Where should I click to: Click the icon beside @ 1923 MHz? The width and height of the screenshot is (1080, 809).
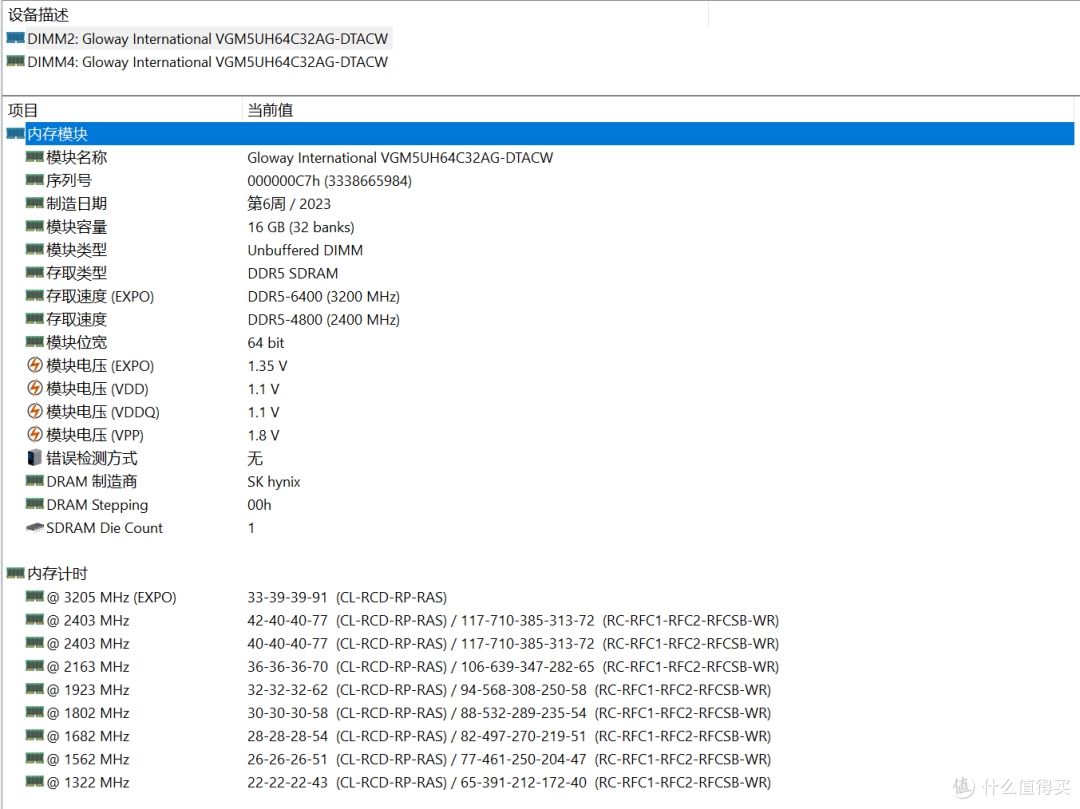34,689
